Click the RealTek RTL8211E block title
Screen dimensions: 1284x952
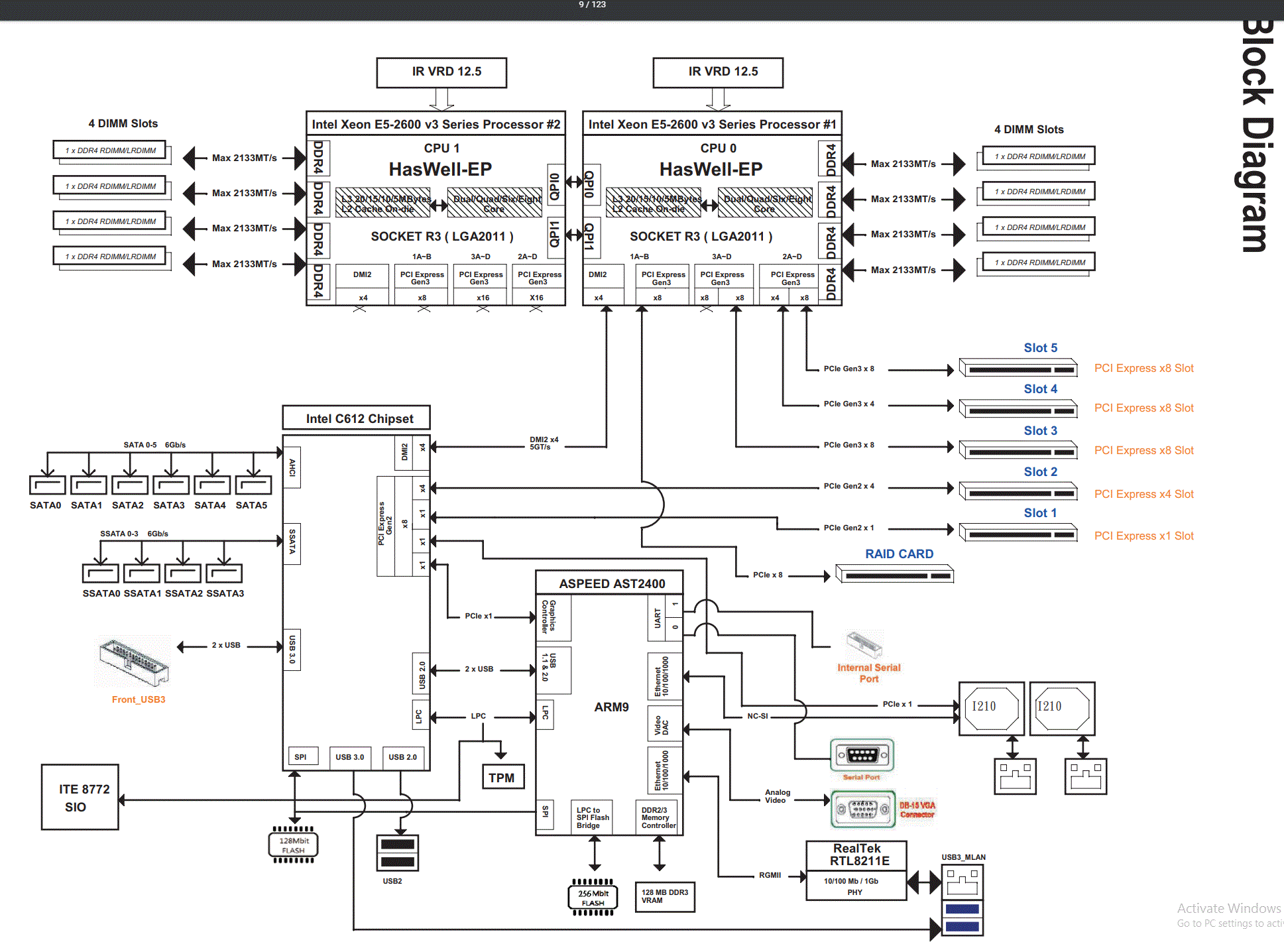pyautogui.click(x=857, y=855)
